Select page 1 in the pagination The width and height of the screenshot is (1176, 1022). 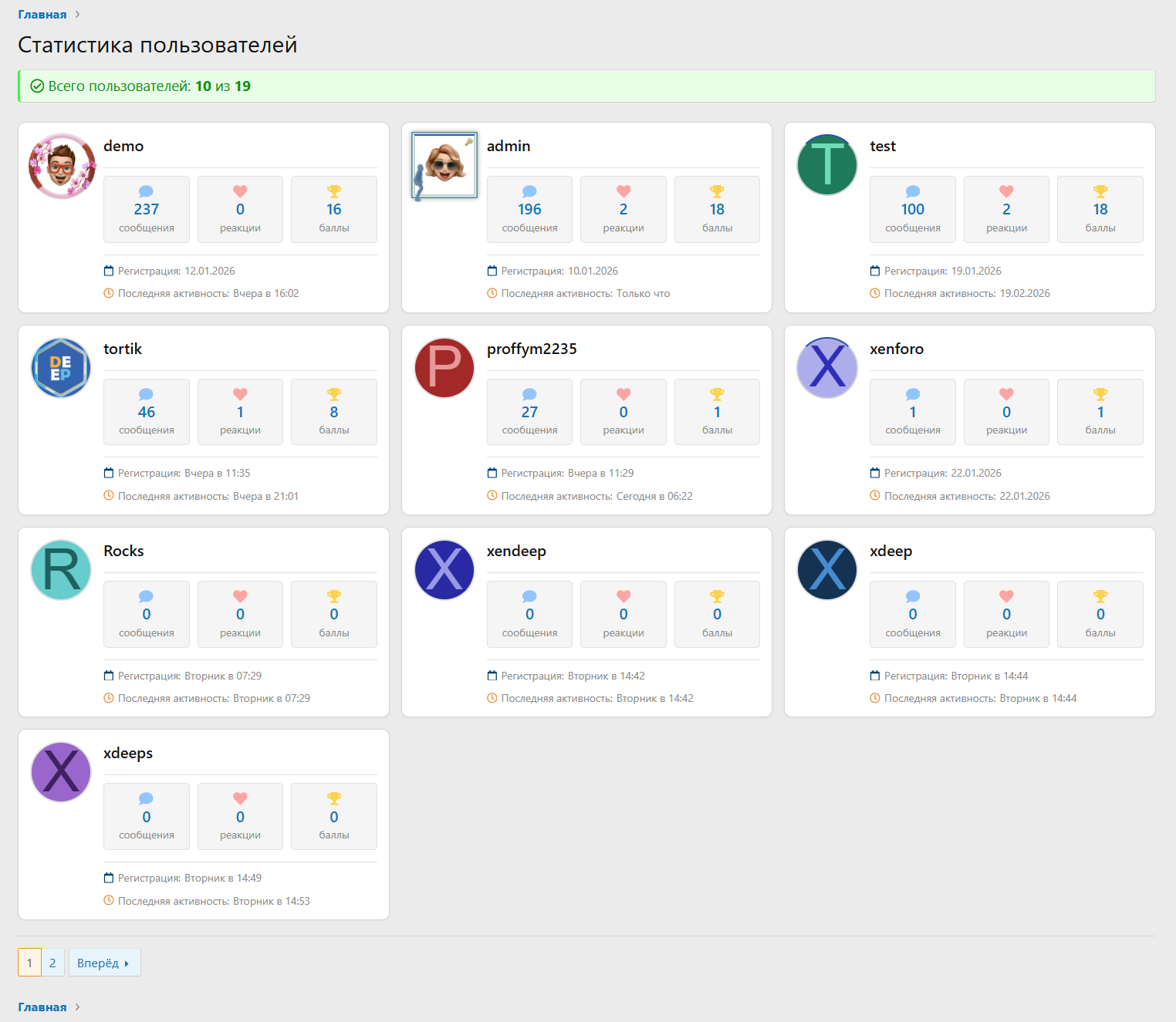tap(29, 963)
